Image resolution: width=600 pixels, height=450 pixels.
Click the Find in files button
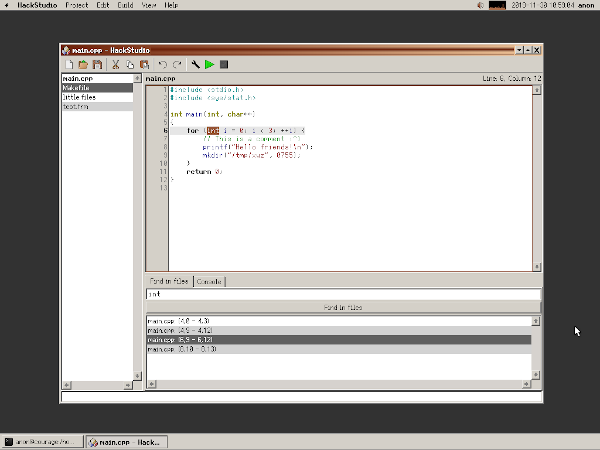click(343, 307)
